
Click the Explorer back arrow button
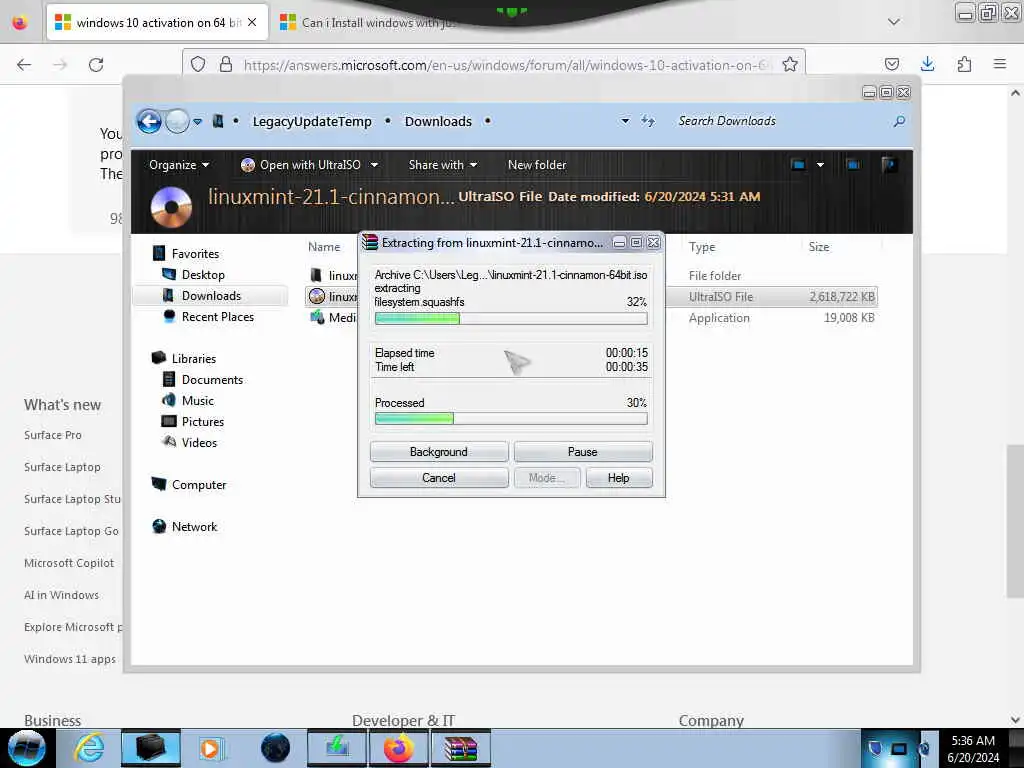pyautogui.click(x=149, y=121)
